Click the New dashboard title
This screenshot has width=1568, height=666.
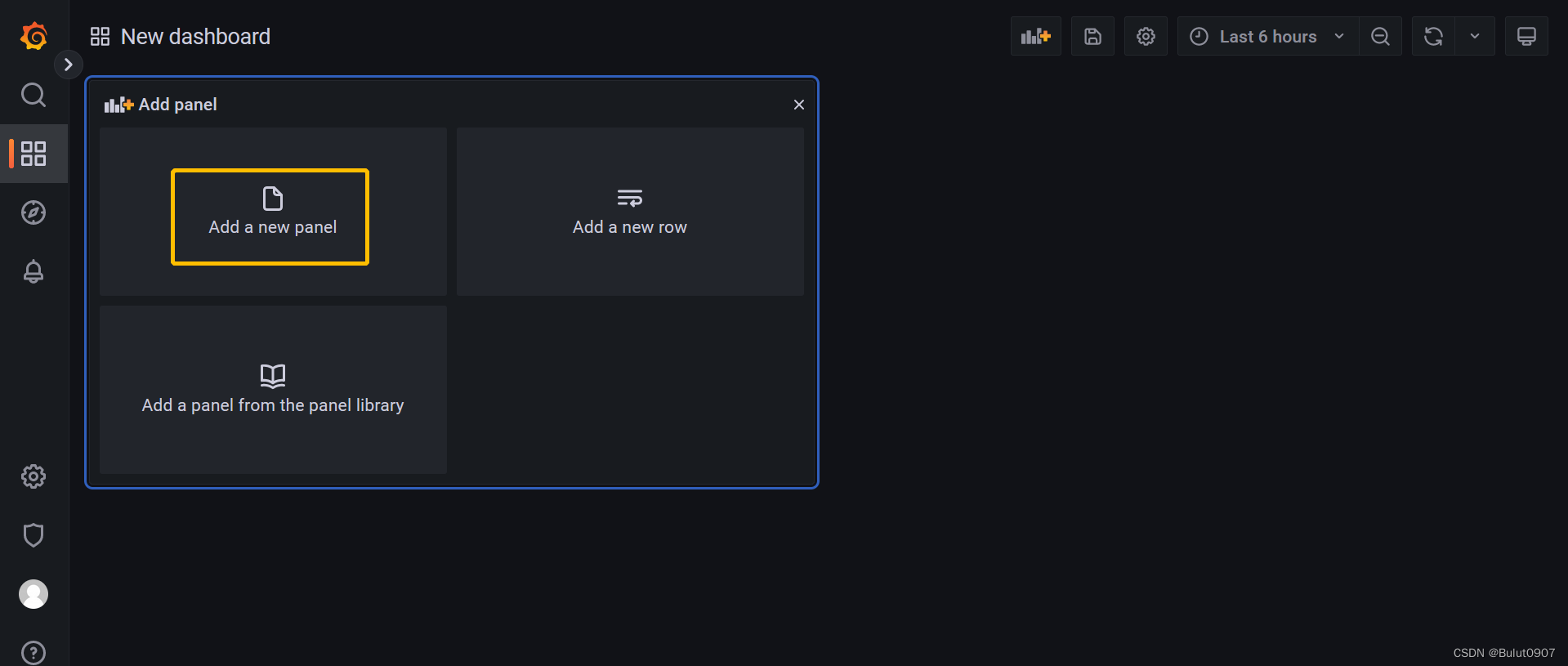pos(195,37)
